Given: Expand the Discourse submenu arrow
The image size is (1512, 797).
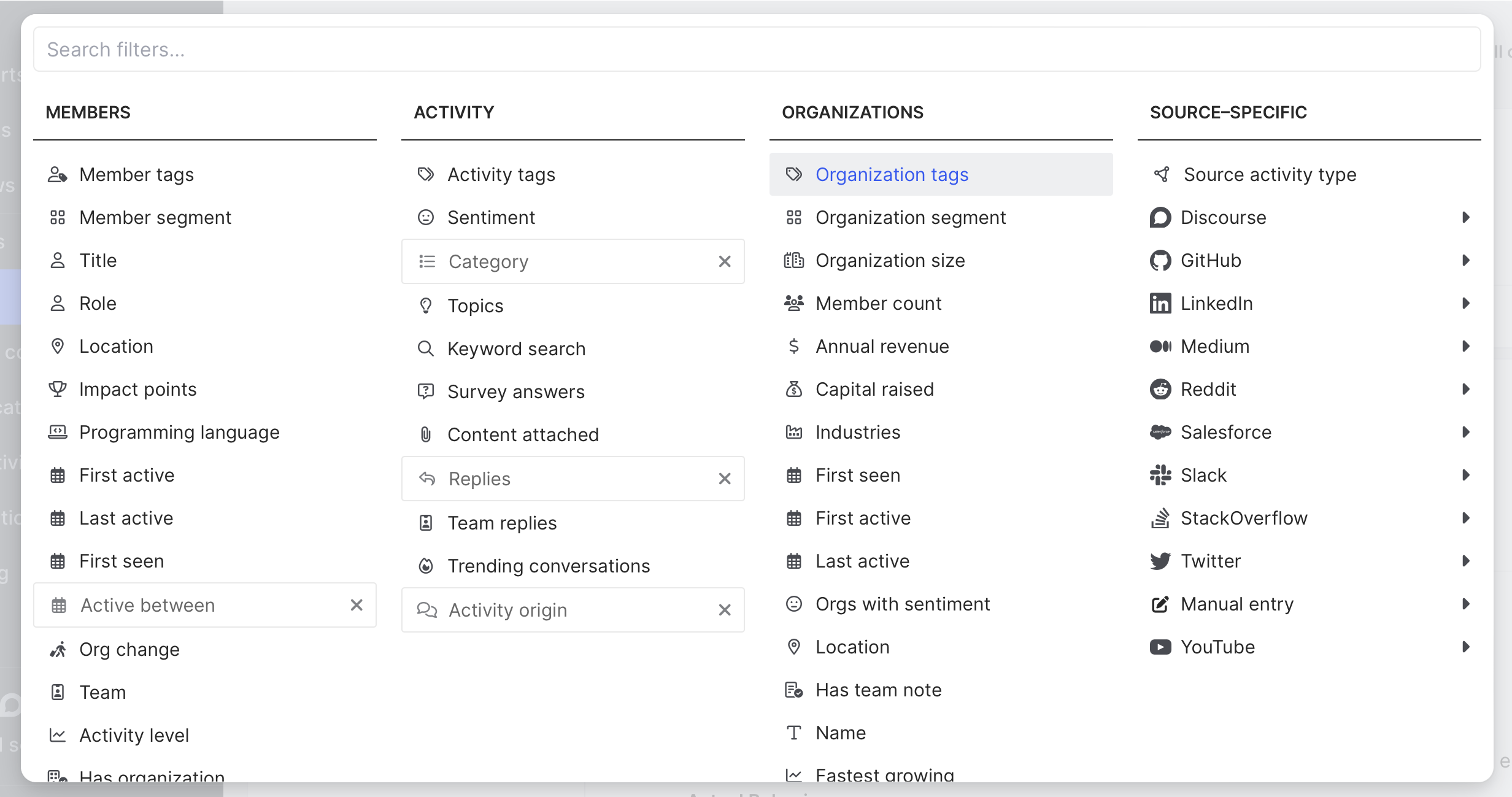Looking at the screenshot, I should [1466, 218].
